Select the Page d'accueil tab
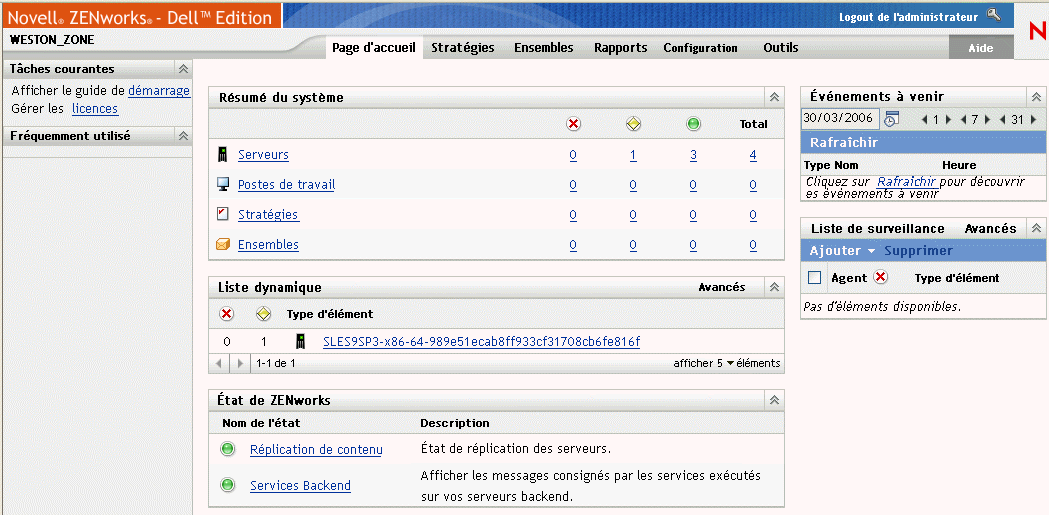The height and width of the screenshot is (515, 1049). click(374, 47)
